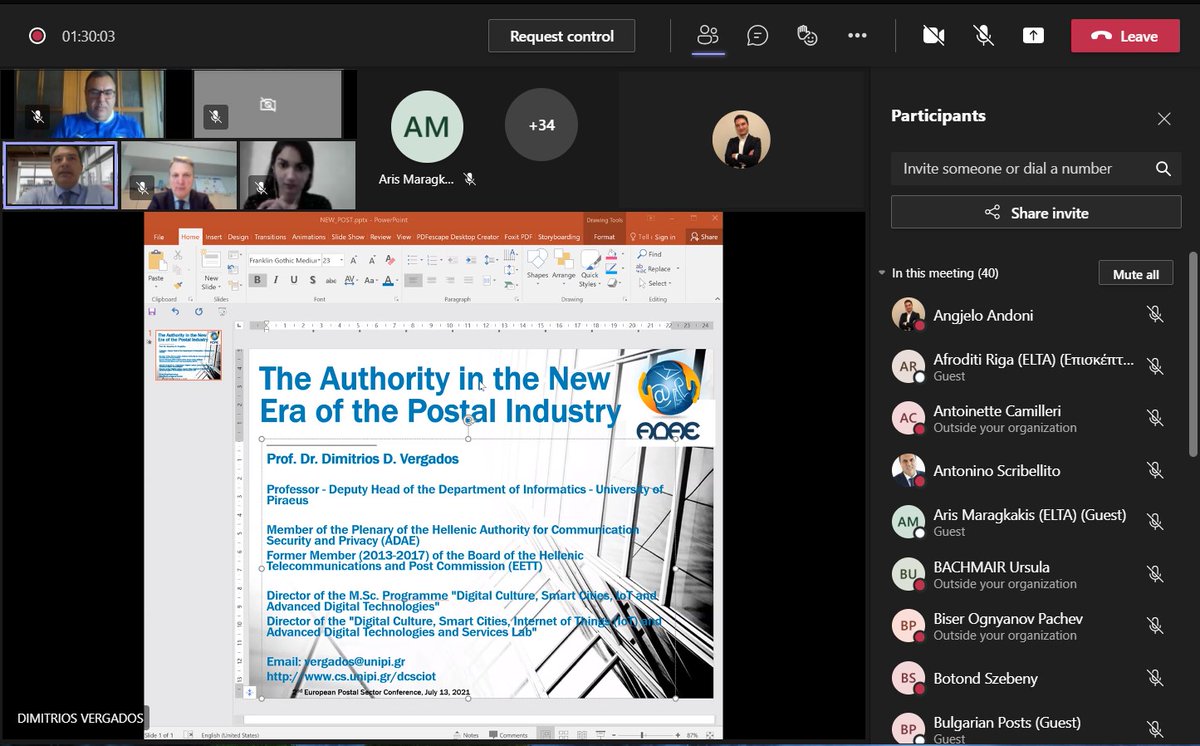This screenshot has height=746, width=1200.
Task: Click Find in PowerPoint Editing group
Action: click(650, 254)
